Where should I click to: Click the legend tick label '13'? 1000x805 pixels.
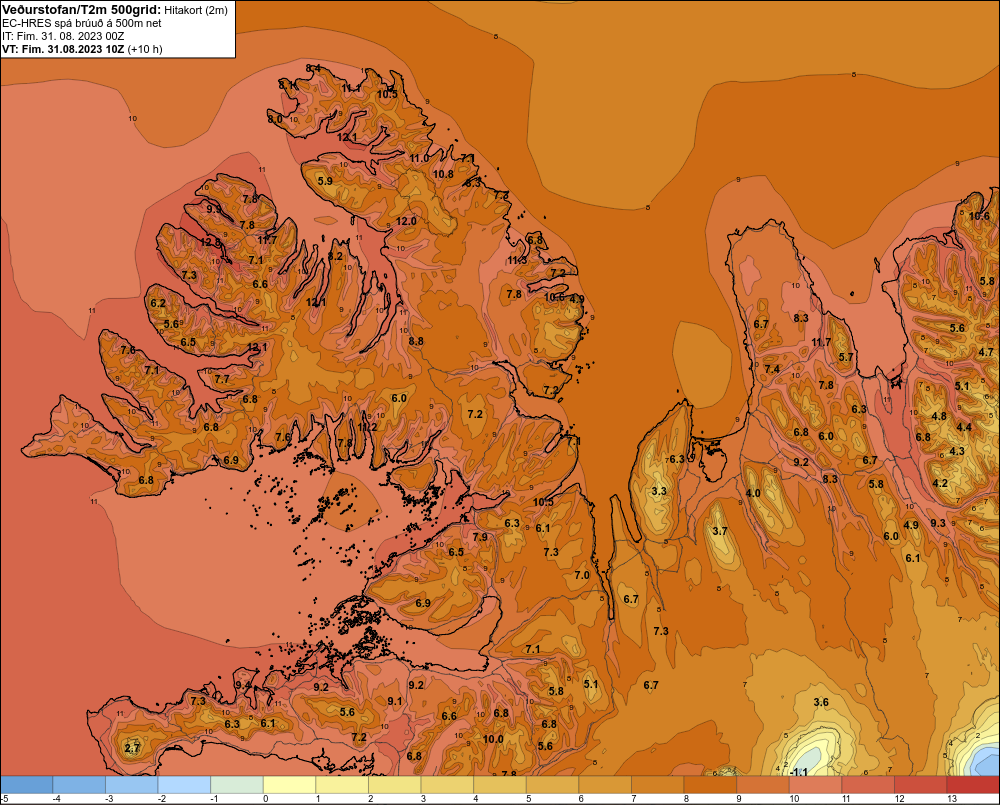click(x=952, y=799)
